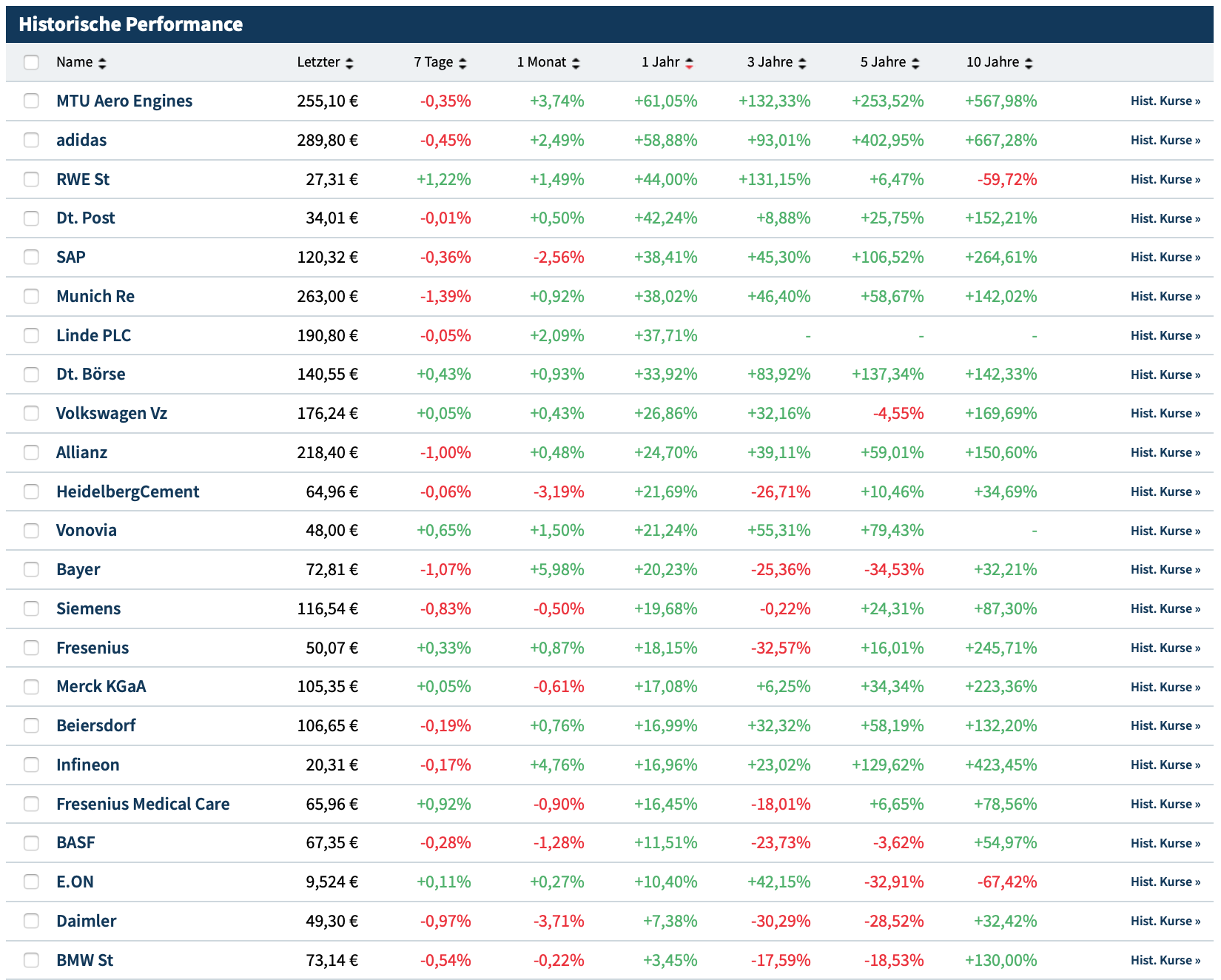
Task: Select the SAP row checkbox
Action: (31, 257)
